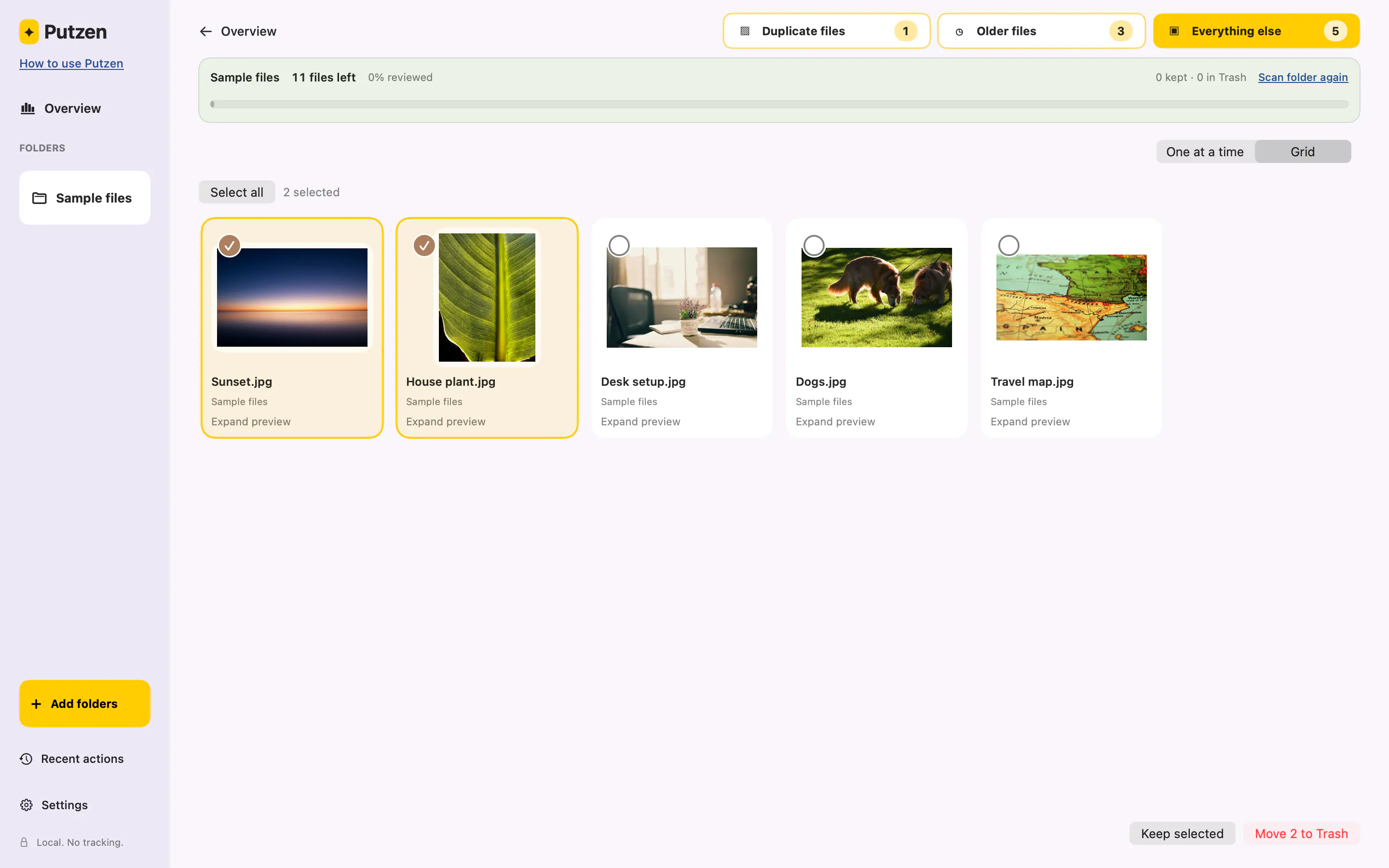Click the "11 files left" text
1389x868 pixels.
coord(324,77)
